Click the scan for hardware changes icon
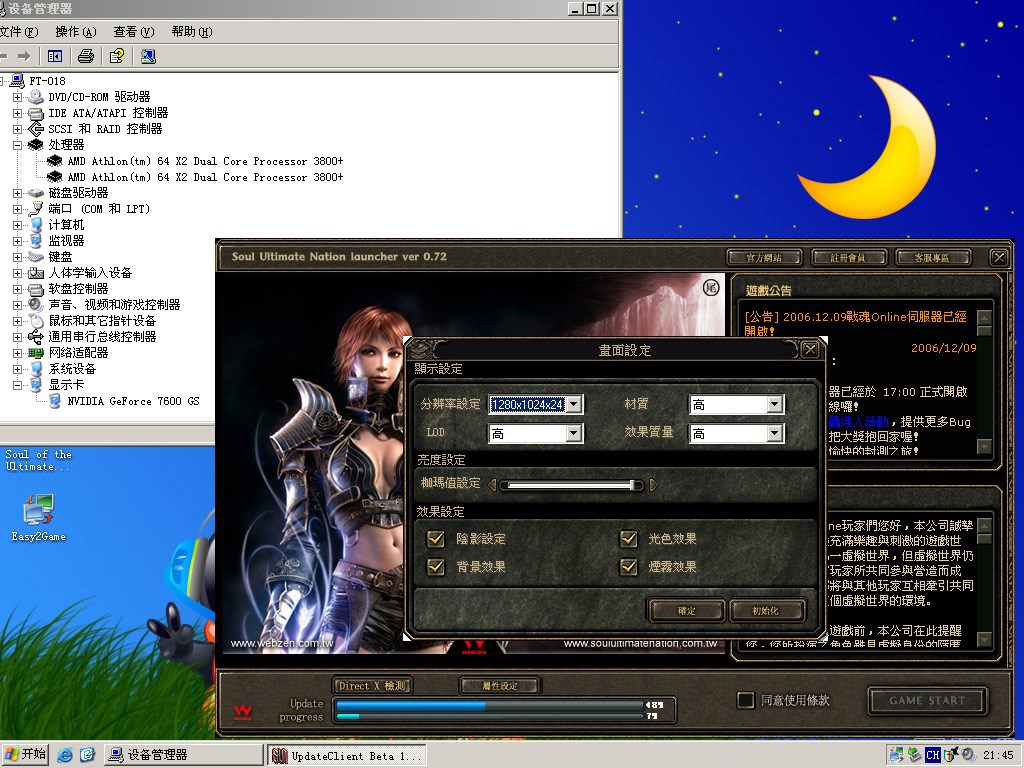Image resolution: width=1024 pixels, height=768 pixels. pos(148,57)
